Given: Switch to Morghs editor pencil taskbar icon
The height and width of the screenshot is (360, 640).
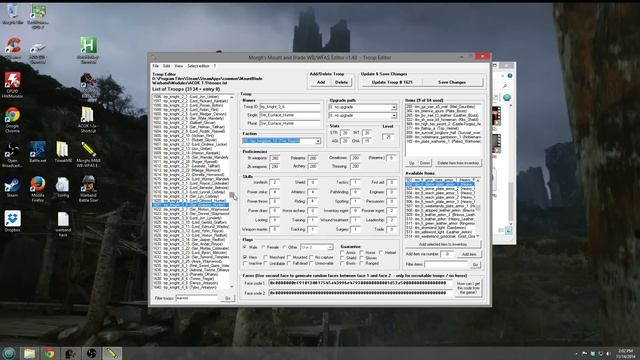Looking at the screenshot, I should click(112, 353).
